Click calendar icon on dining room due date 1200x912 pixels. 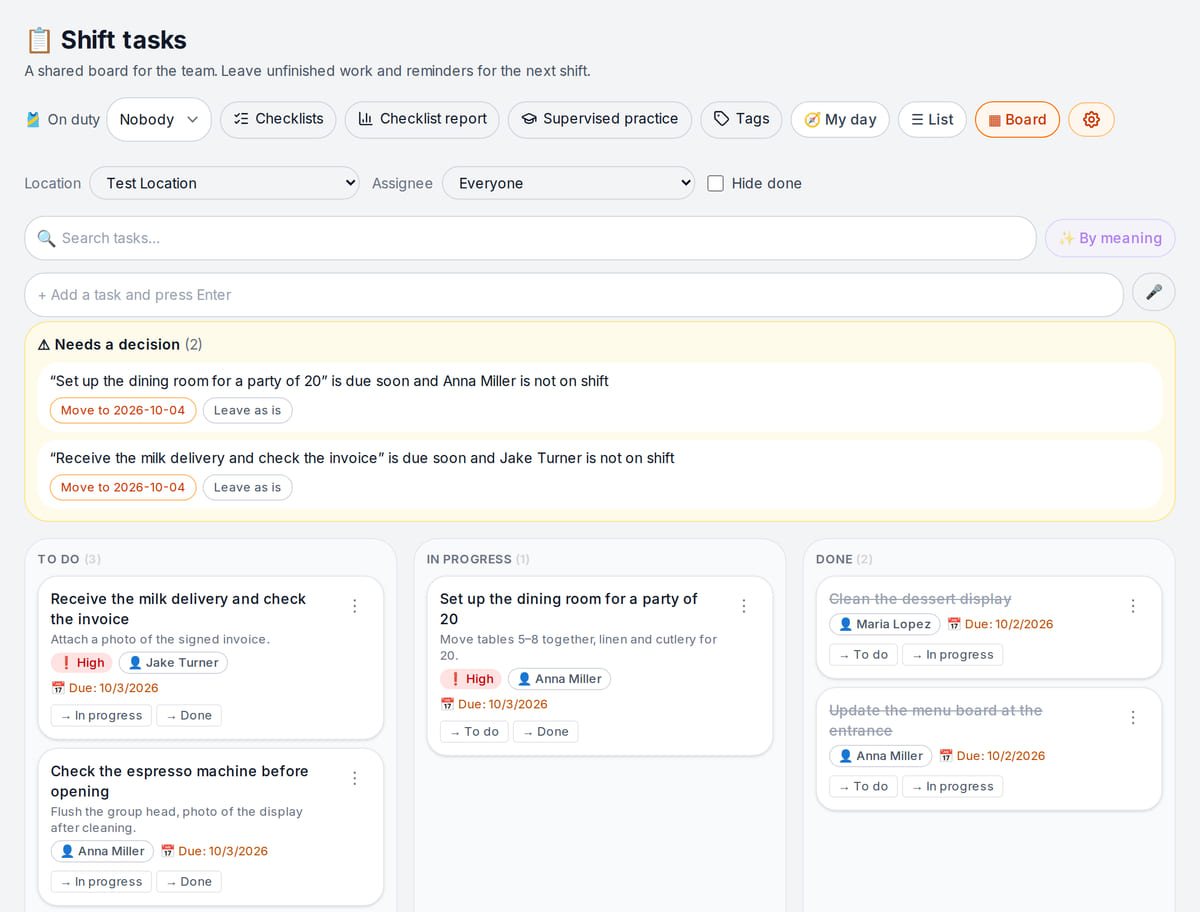click(447, 704)
